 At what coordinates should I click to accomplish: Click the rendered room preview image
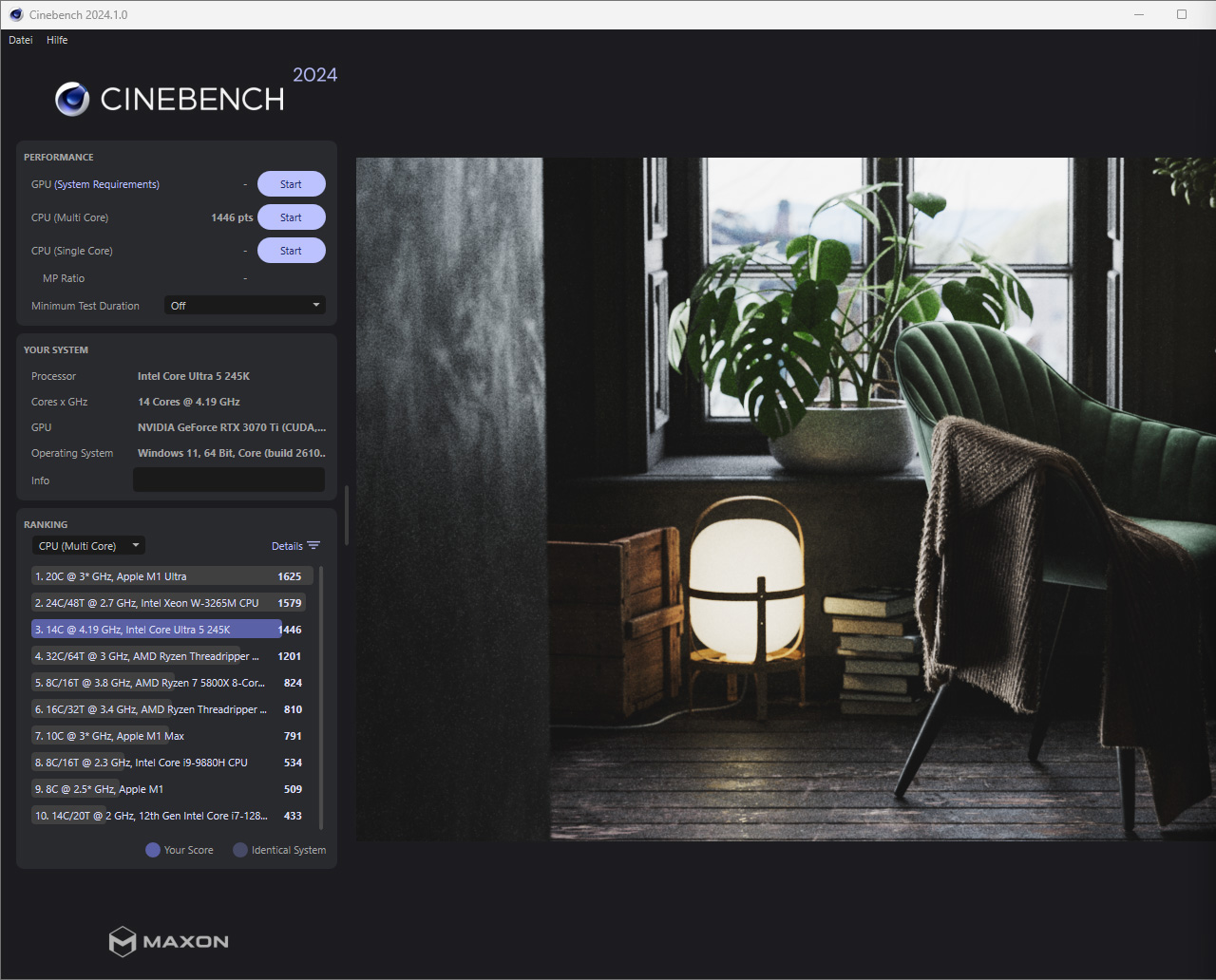coord(786,499)
